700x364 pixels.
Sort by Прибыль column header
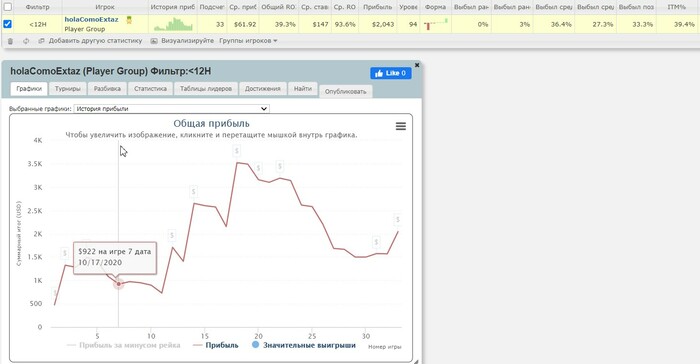pyautogui.click(x=378, y=7)
